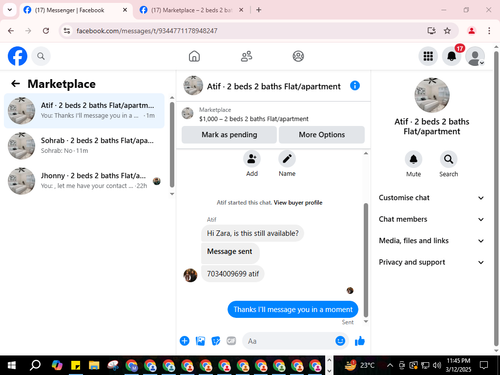Open the Jhonny conversation in the list
This screenshot has width=500, height=375.
pyautogui.click(x=84, y=181)
